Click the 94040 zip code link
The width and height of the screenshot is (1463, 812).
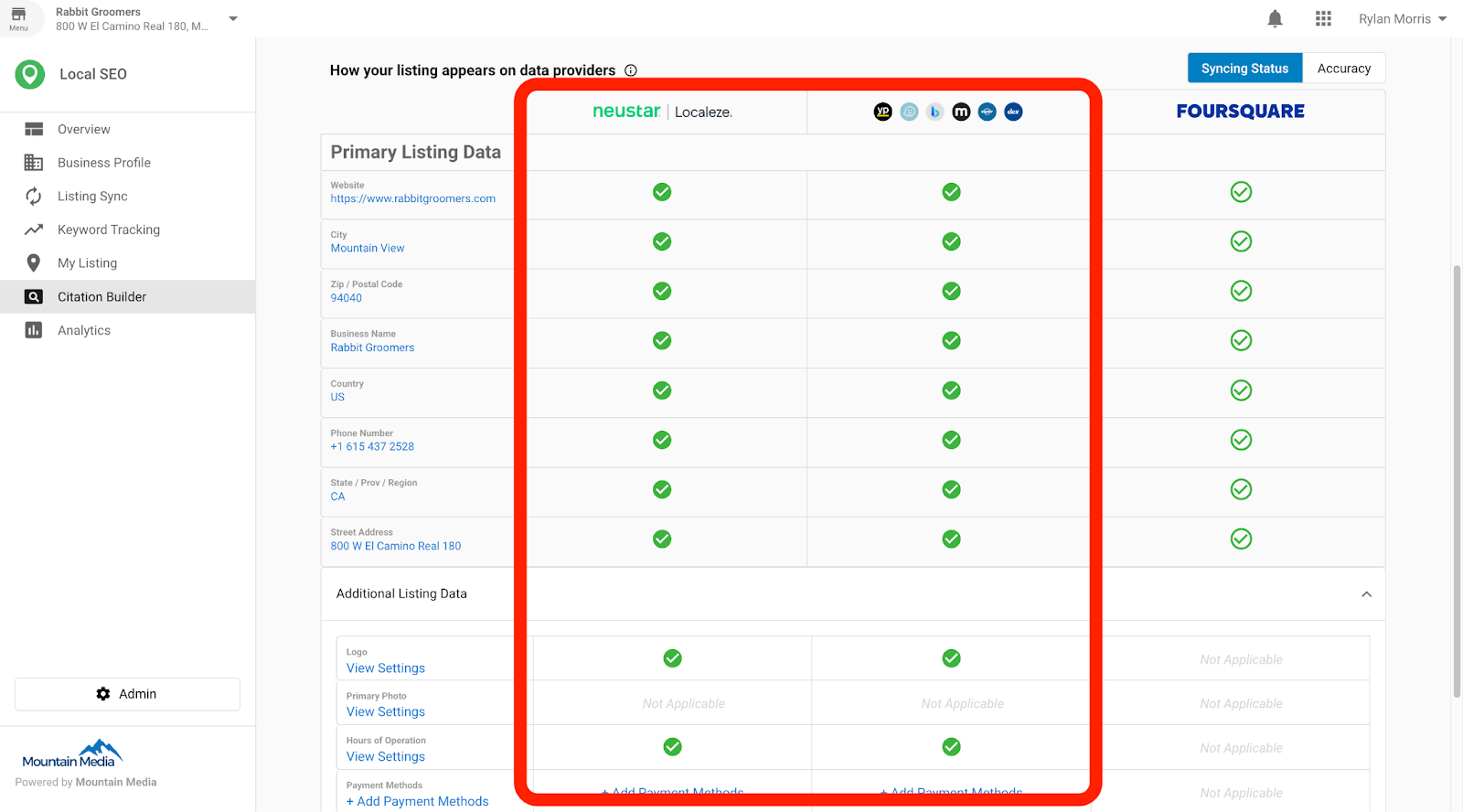pos(346,298)
